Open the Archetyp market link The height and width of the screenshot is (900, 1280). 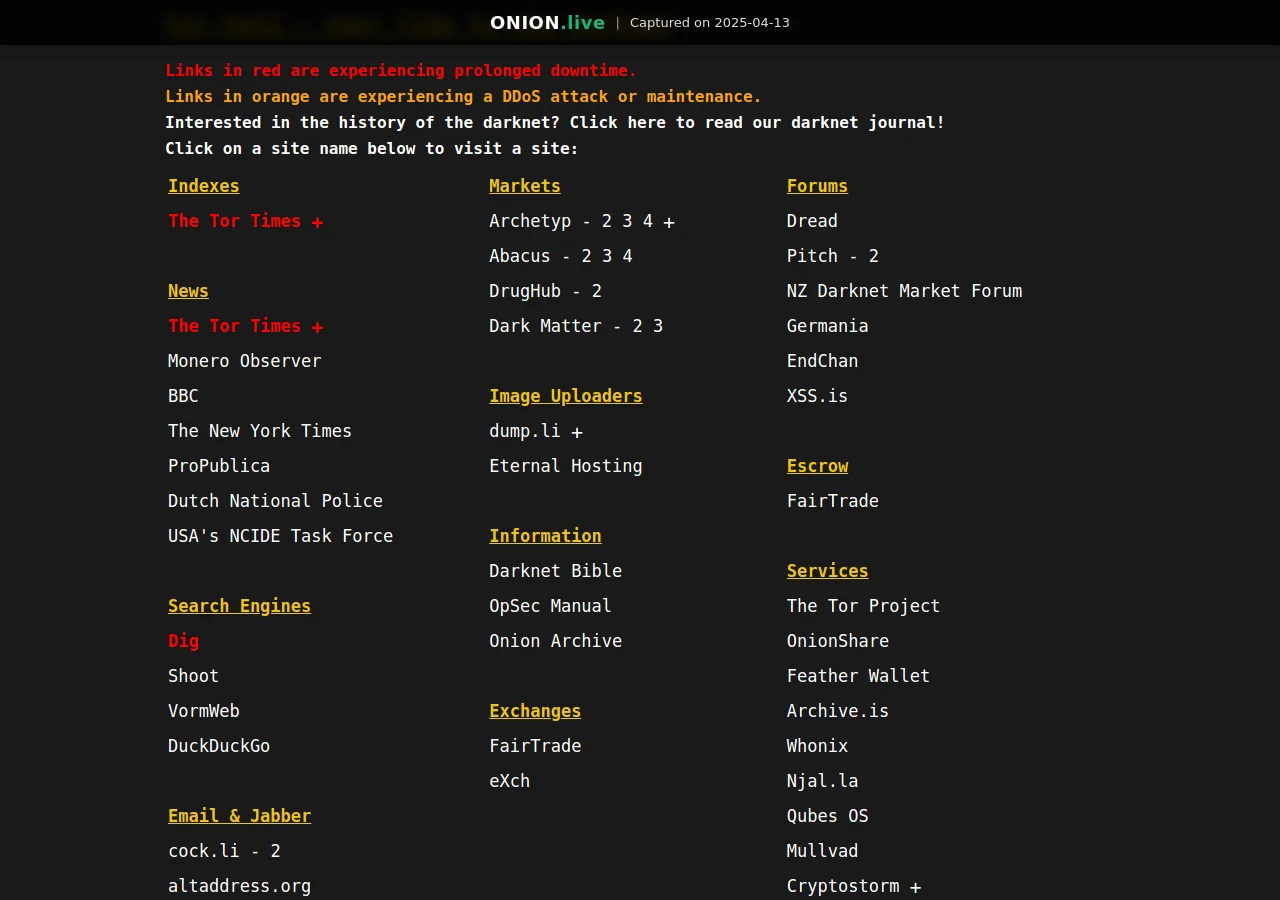pyautogui.click(x=530, y=221)
